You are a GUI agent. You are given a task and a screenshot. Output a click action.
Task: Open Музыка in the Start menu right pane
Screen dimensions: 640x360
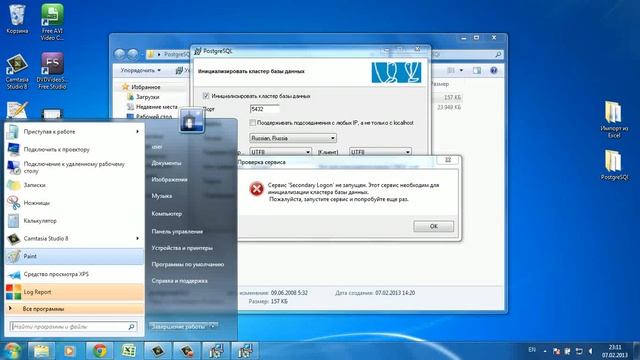coord(162,196)
